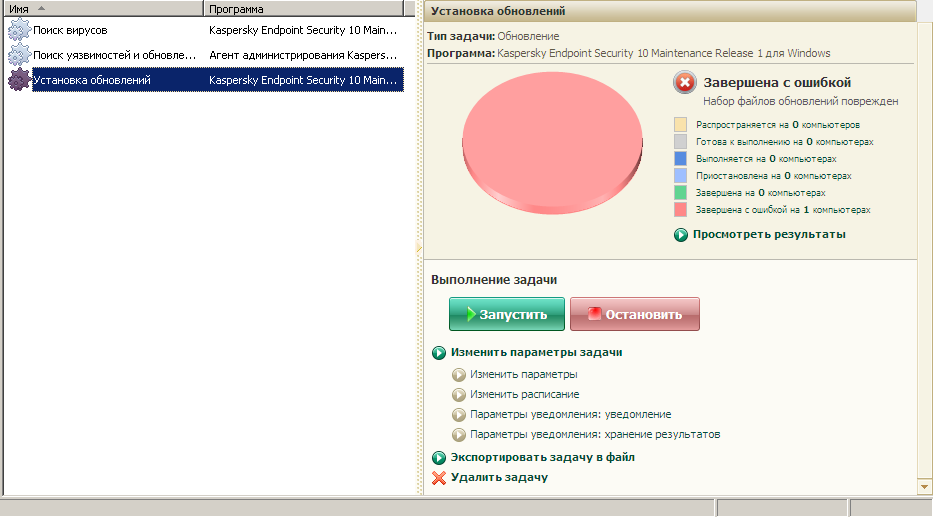This screenshot has width=933, height=517.
Task: Open the Изменить параметры sub-link
Action: click(524, 374)
